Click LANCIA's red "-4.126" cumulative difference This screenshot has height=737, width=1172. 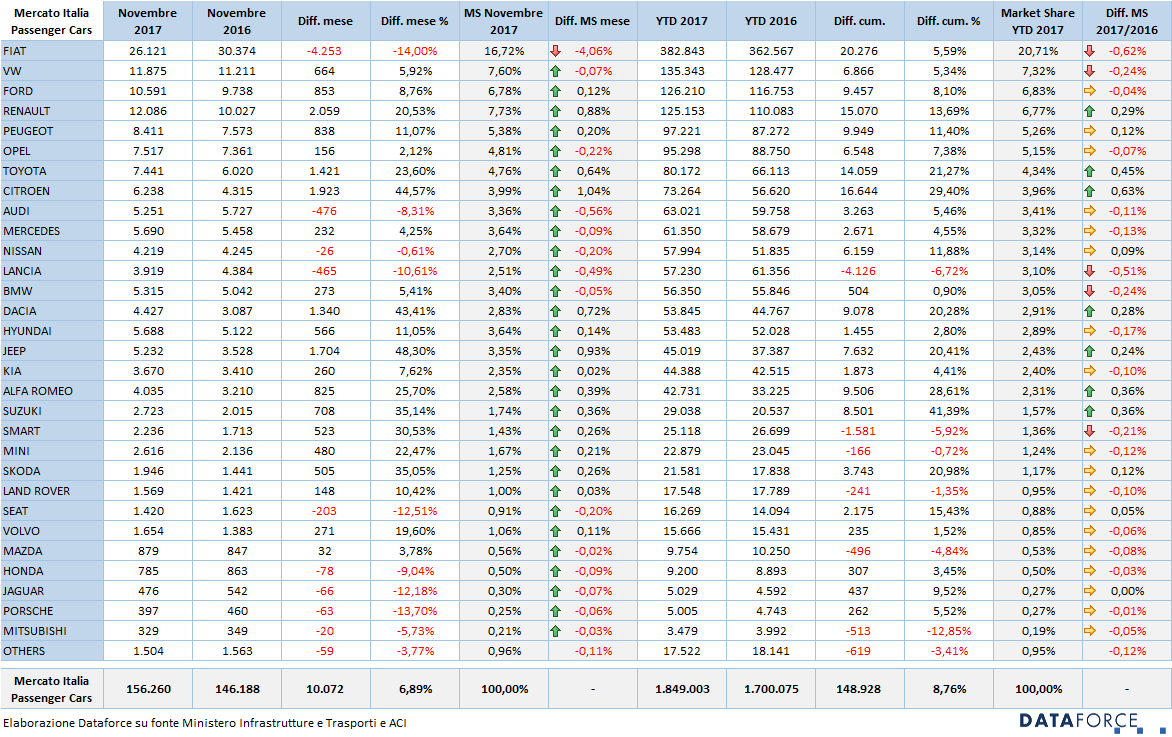[x=858, y=271]
